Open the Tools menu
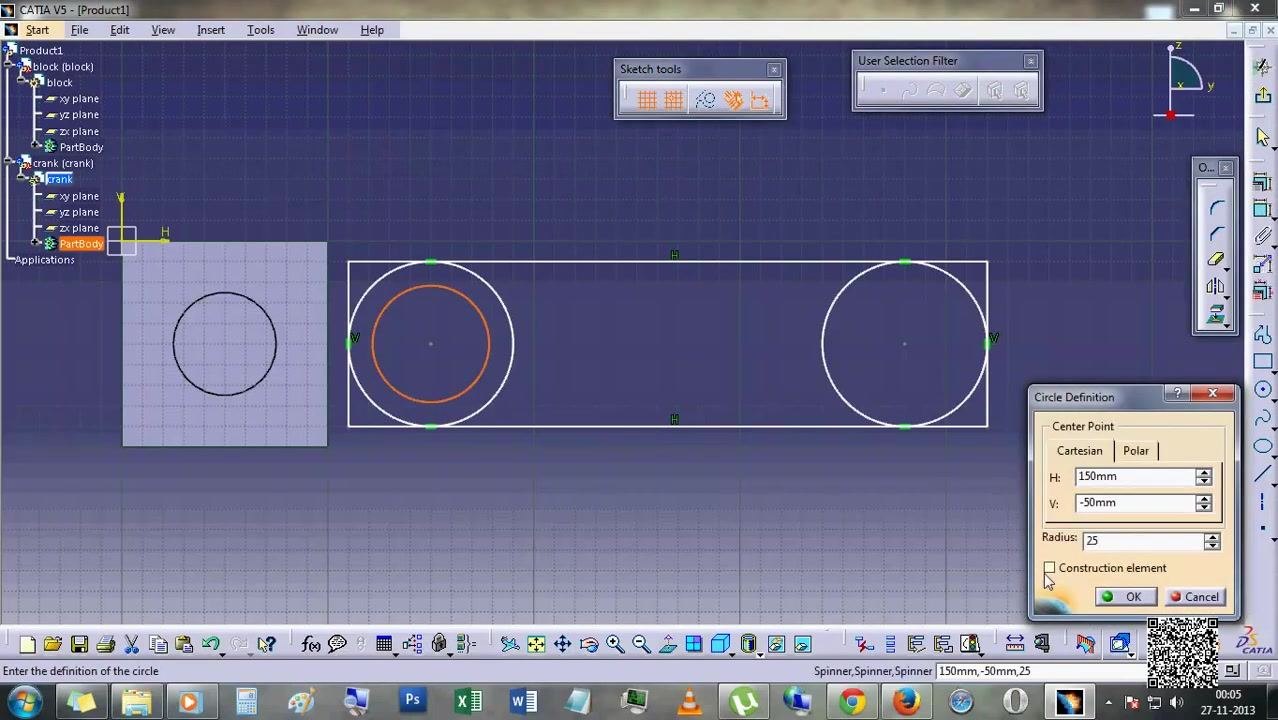1278x720 pixels. pos(260,30)
